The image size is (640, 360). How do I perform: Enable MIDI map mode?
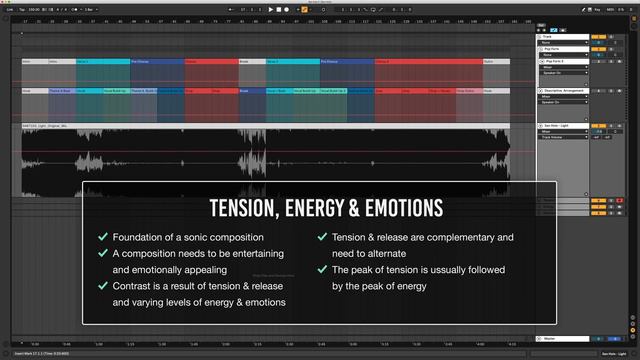[x=610, y=9]
